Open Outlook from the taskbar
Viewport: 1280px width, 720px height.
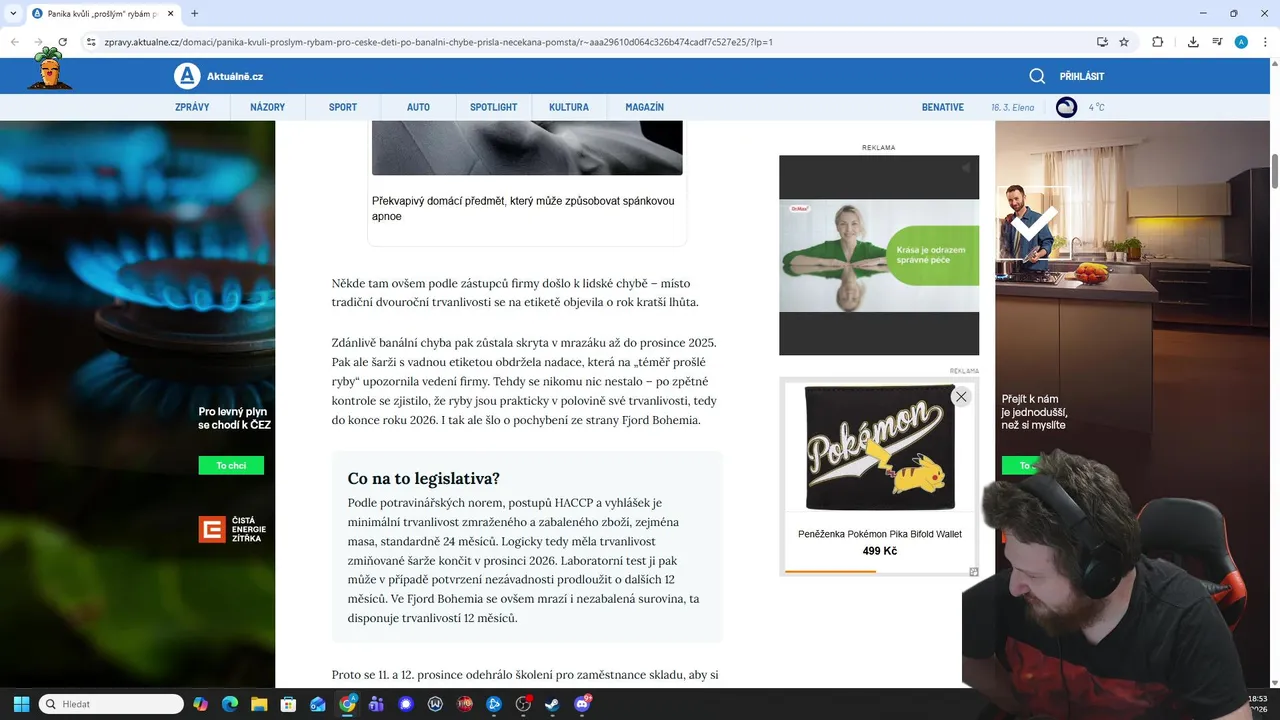318,704
